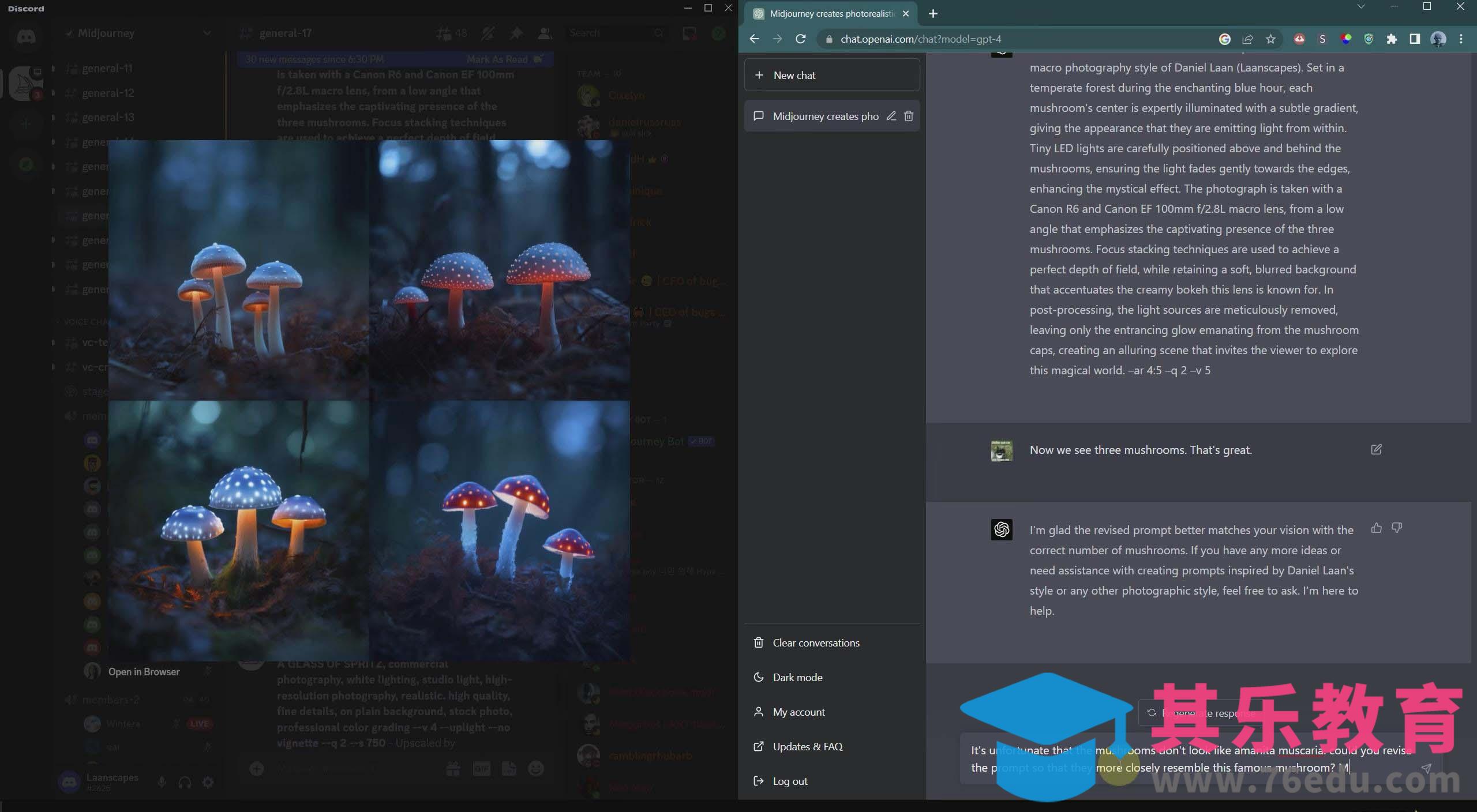Open Chrome tab search chevron
Image resolution: width=1477 pixels, height=812 pixels.
[x=1360, y=6]
